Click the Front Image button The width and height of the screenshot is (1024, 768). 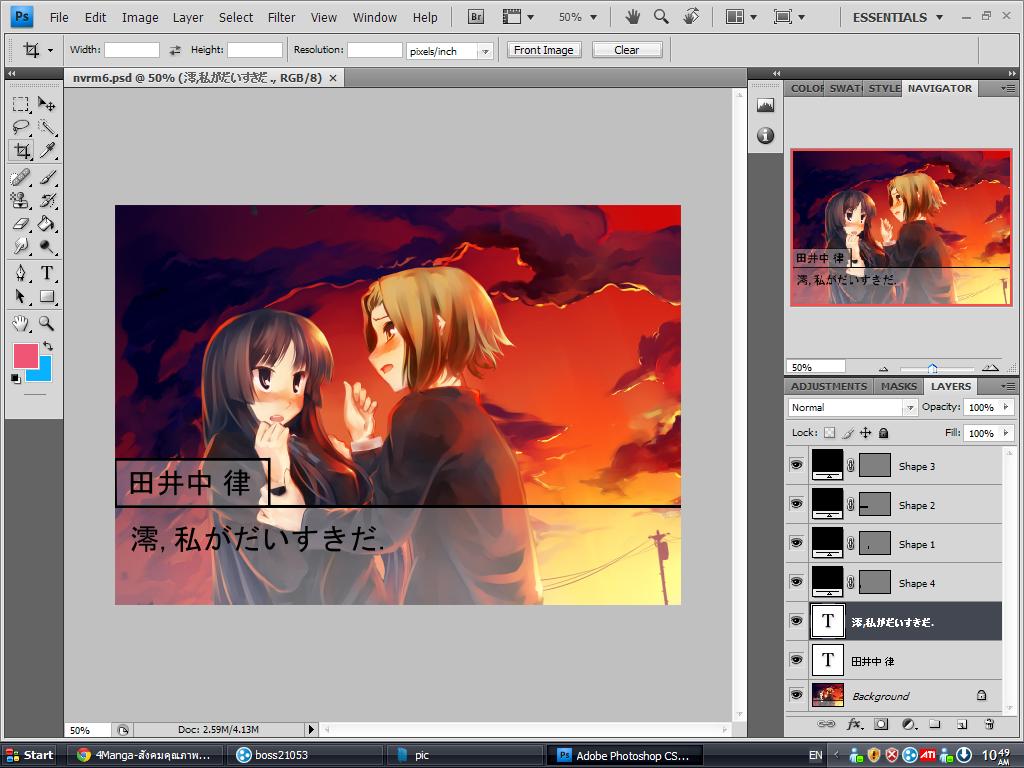click(x=543, y=50)
